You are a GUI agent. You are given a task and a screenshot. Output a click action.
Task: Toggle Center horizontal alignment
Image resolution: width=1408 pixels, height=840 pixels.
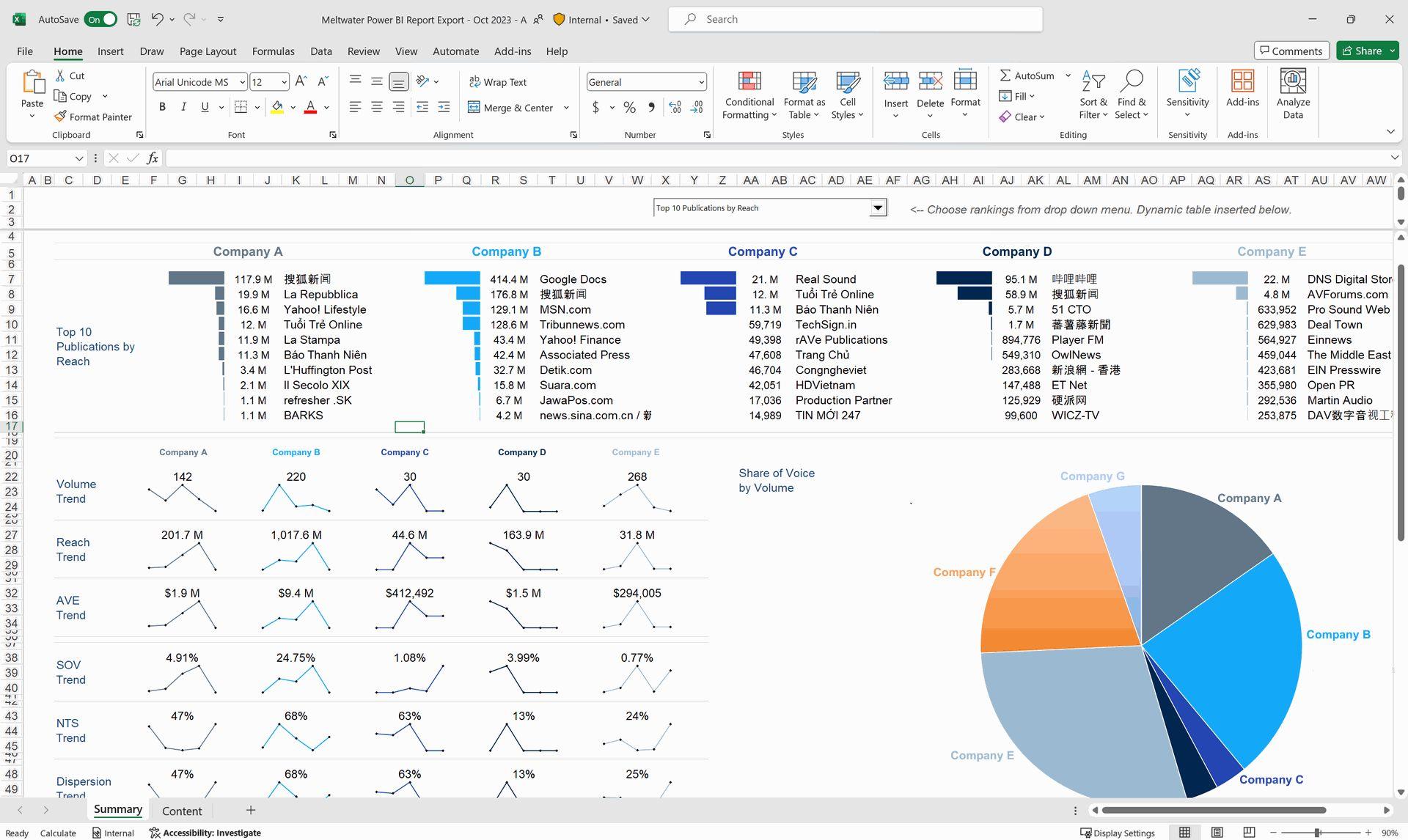click(377, 107)
